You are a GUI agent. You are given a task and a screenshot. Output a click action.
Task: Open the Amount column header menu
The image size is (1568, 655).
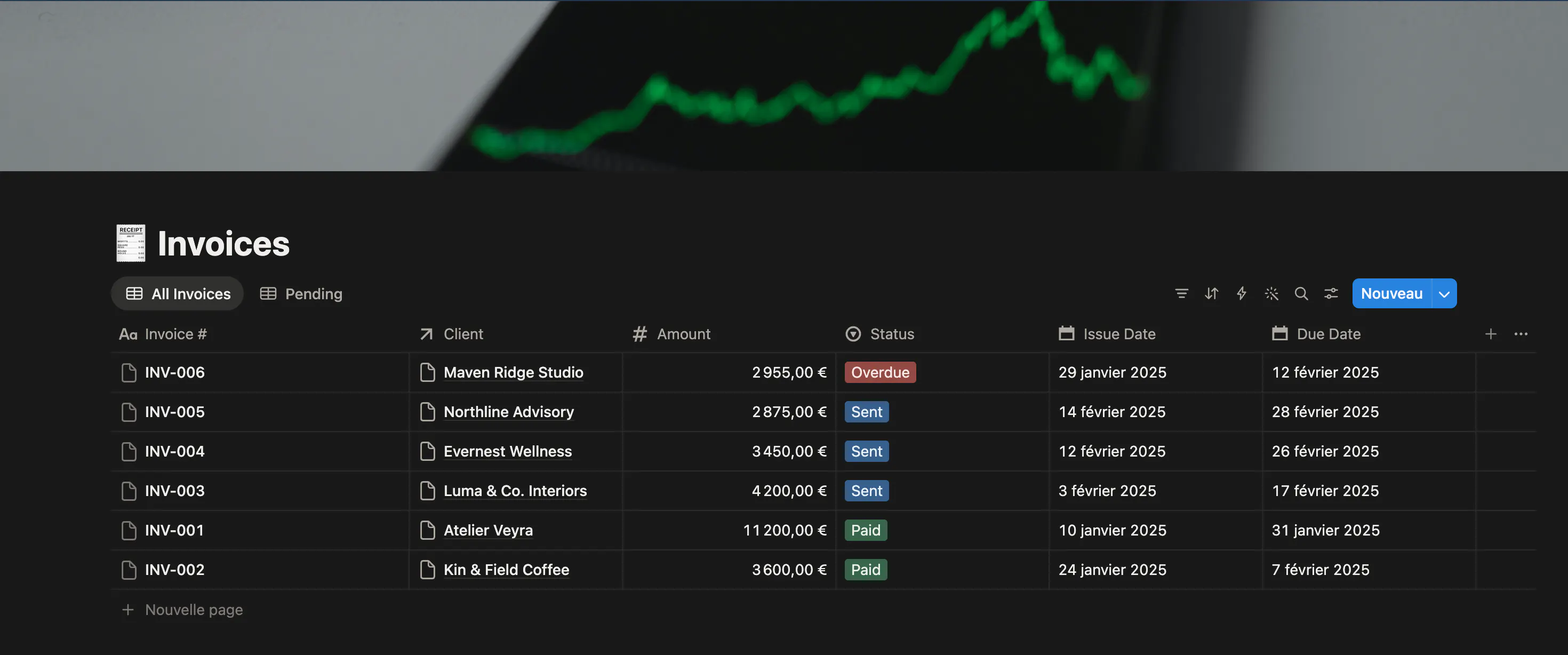[x=729, y=333]
